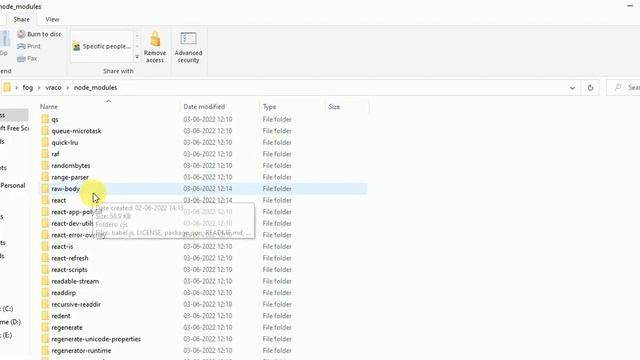Click File folder type in qs row
The image size is (640, 360).
tap(277, 119)
